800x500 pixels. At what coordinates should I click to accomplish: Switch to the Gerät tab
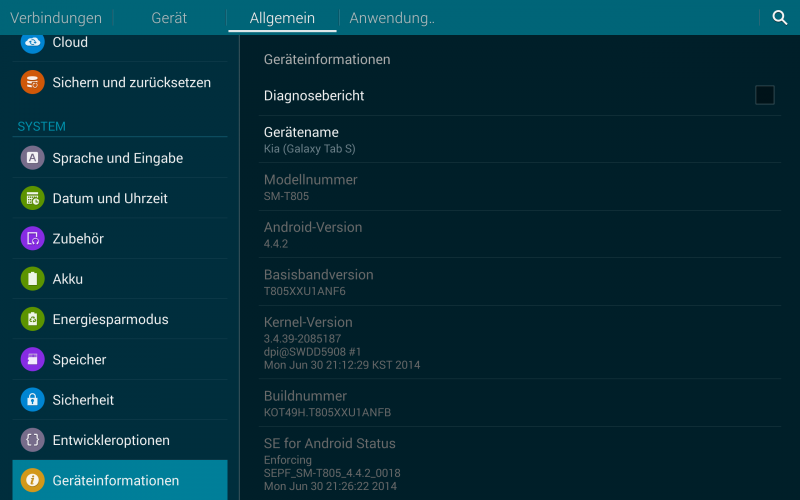[169, 18]
